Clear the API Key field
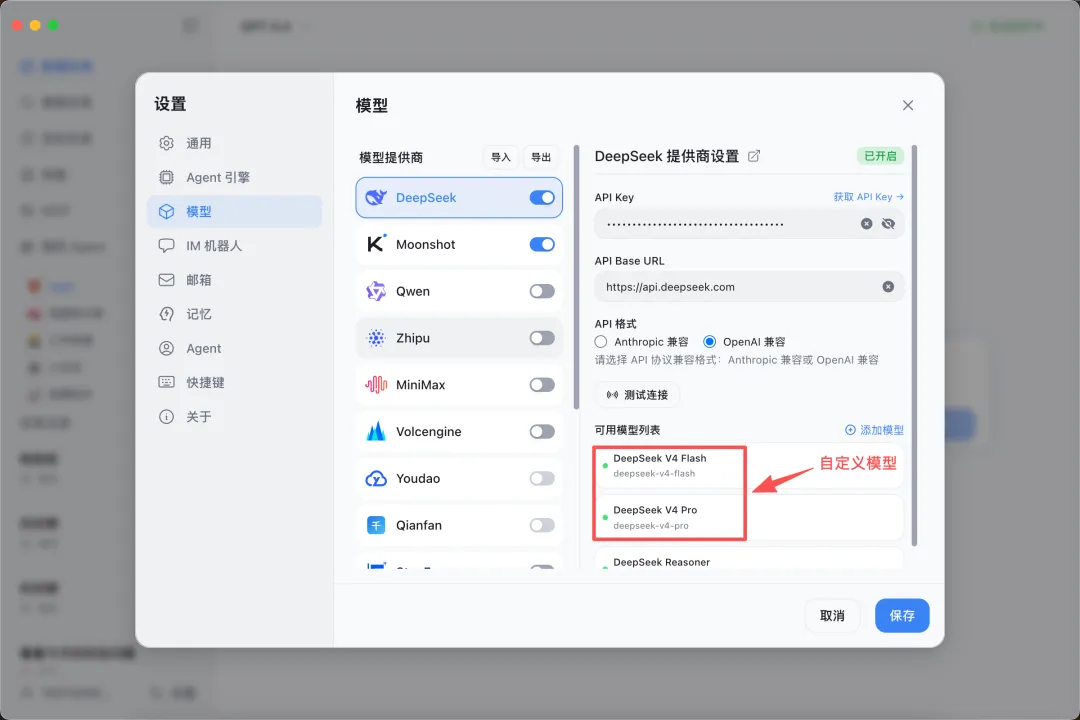This screenshot has height=720, width=1080. pyautogui.click(x=866, y=224)
